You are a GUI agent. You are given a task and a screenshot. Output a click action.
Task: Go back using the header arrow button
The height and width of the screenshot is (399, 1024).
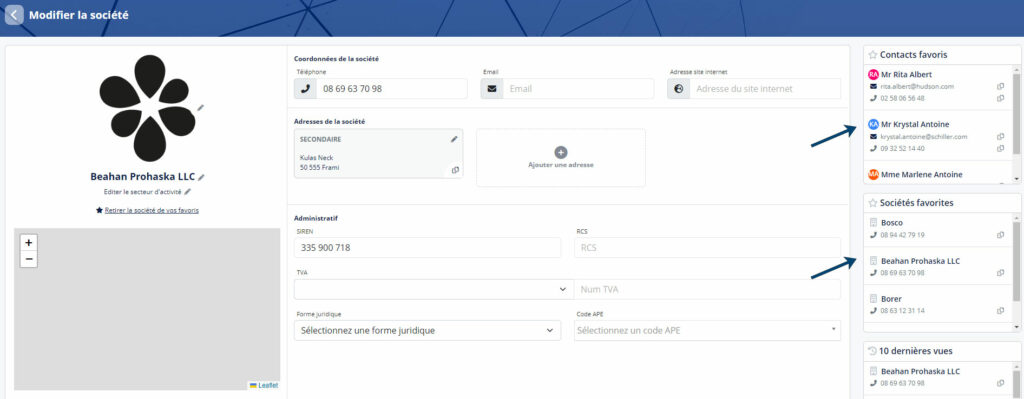pyautogui.click(x=14, y=14)
